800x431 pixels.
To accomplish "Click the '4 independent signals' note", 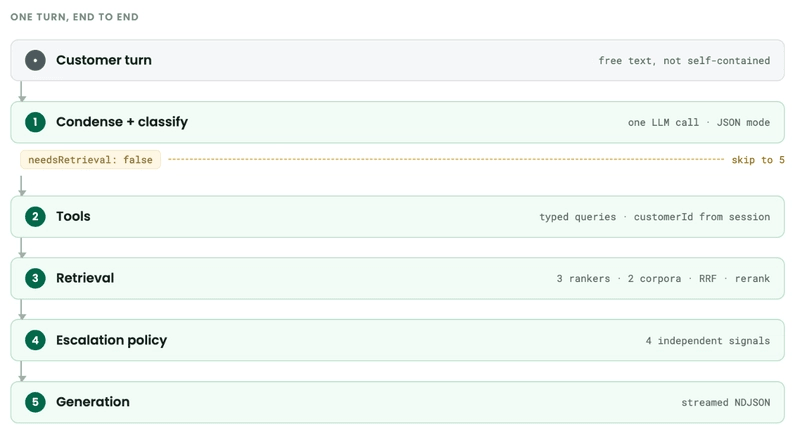I will (708, 341).
